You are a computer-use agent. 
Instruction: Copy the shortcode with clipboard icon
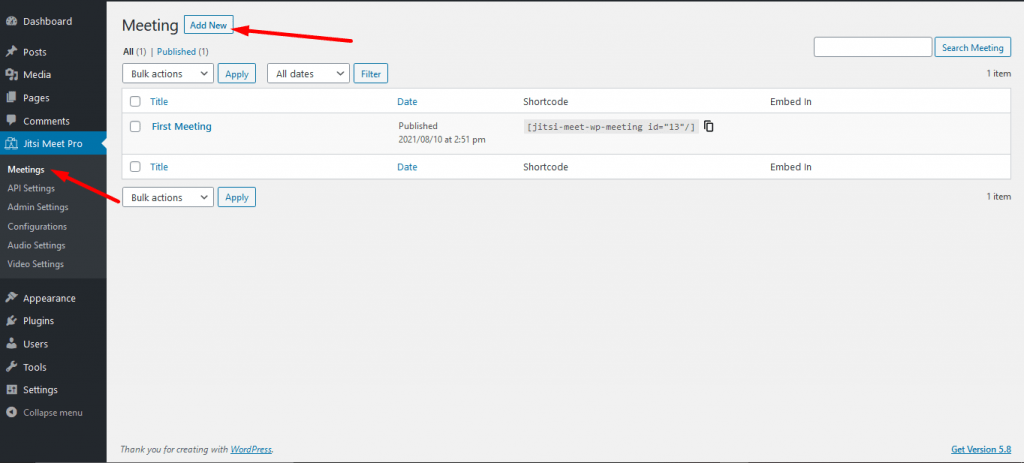pyautogui.click(x=709, y=127)
